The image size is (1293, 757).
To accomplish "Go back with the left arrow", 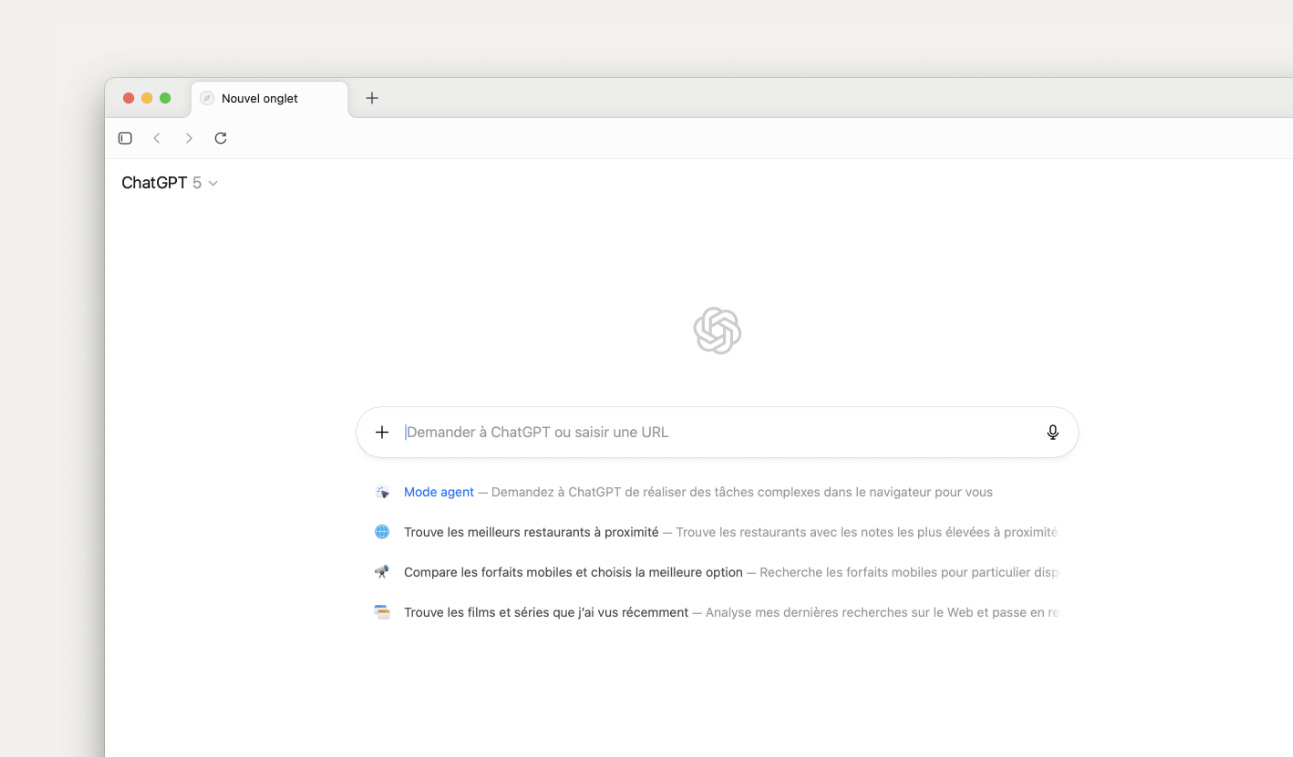I will click(157, 138).
